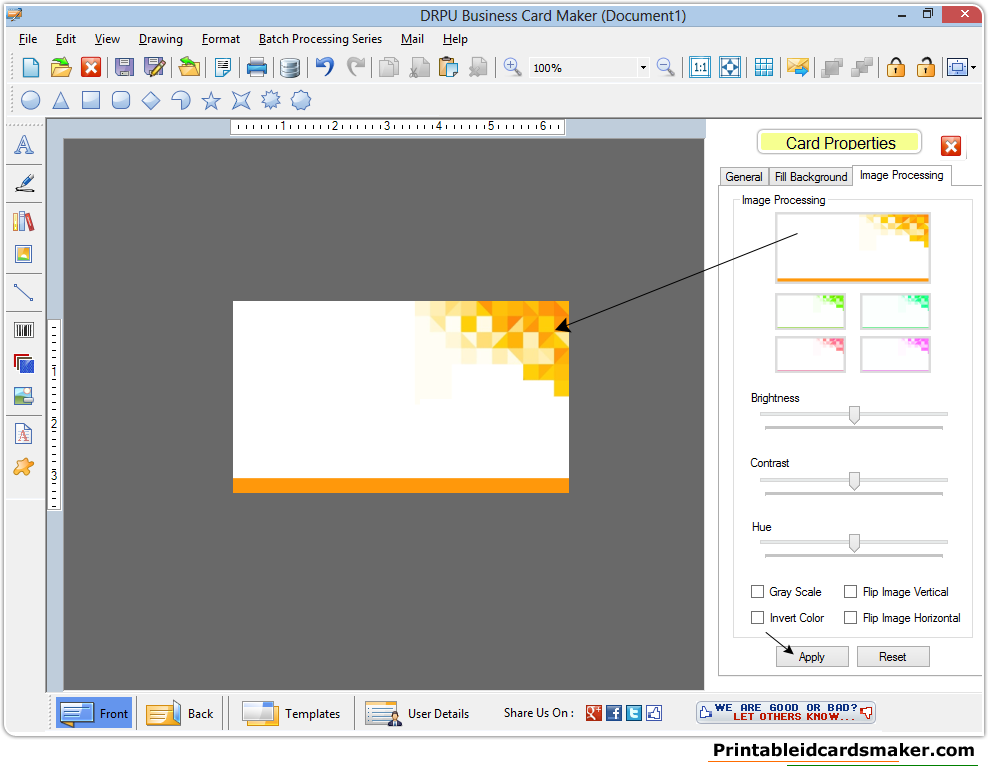Select the line drawing tool
The height and width of the screenshot is (766, 988).
tap(24, 293)
